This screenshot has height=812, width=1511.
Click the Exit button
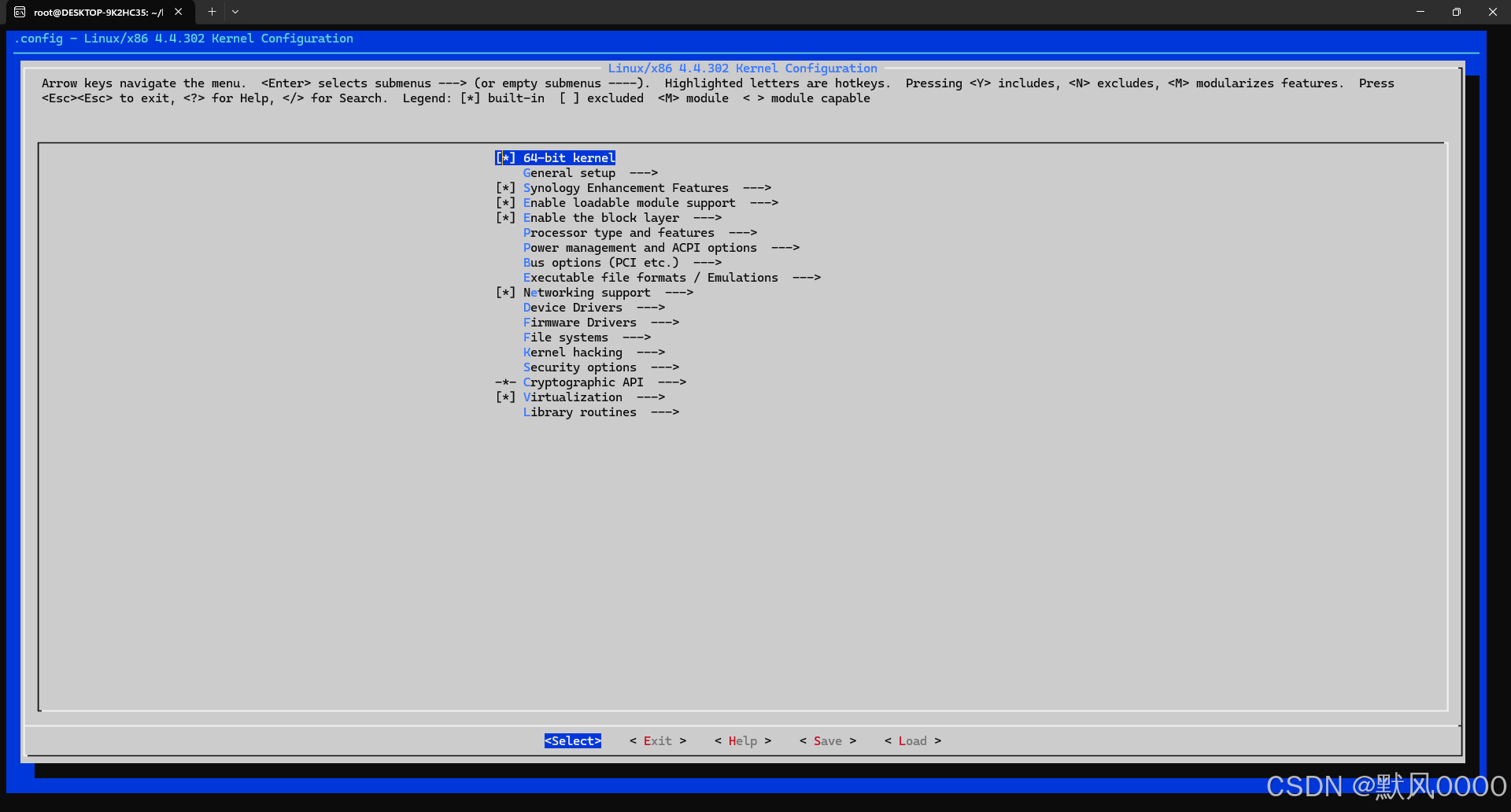[x=658, y=741]
